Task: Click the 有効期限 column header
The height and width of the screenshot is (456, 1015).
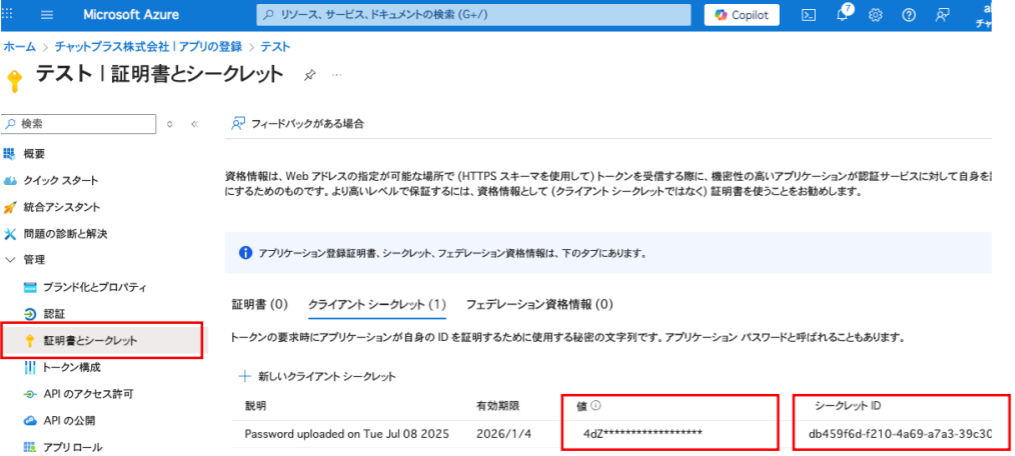Action: (x=497, y=406)
